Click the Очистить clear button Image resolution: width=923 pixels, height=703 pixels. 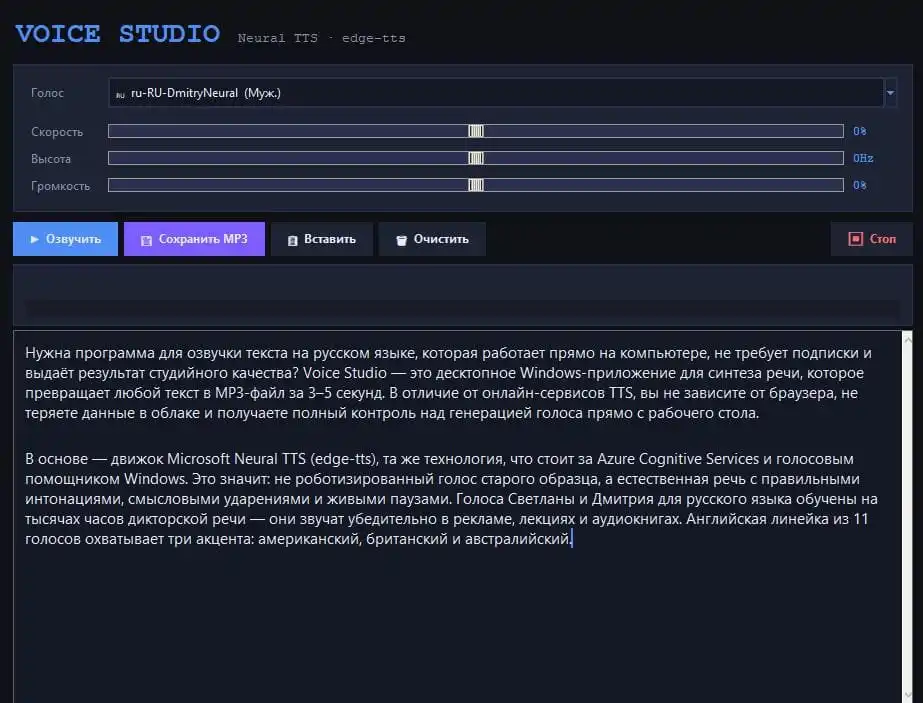[x=432, y=239]
